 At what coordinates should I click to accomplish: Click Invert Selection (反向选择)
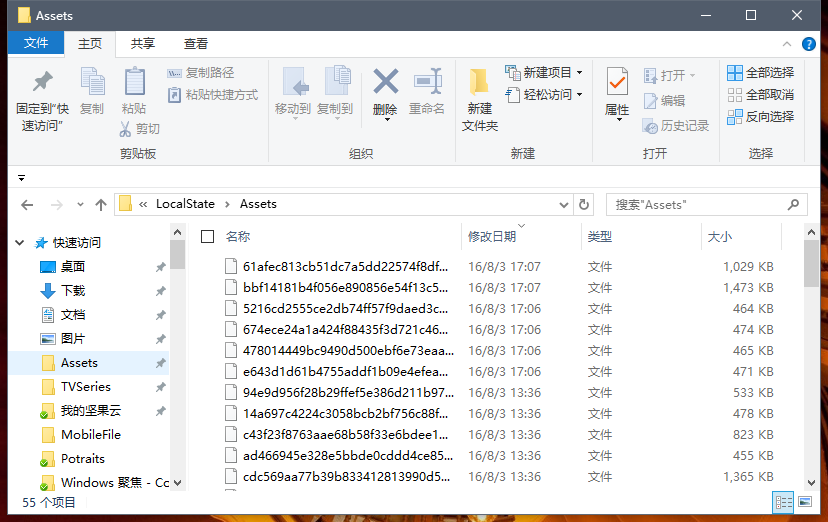pyautogui.click(x=760, y=116)
